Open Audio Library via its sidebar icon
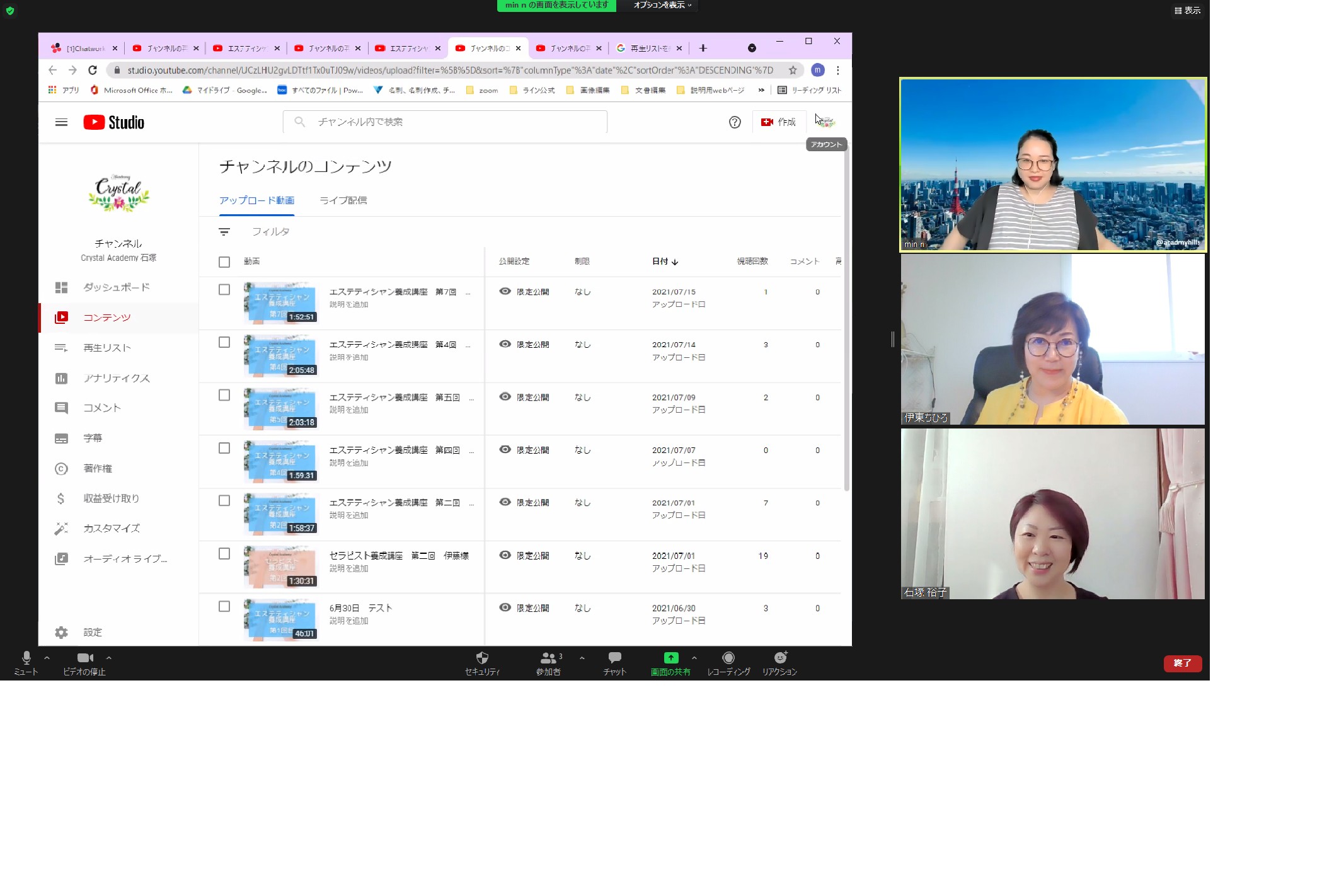This screenshot has height=896, width=1322. pyautogui.click(x=61, y=559)
